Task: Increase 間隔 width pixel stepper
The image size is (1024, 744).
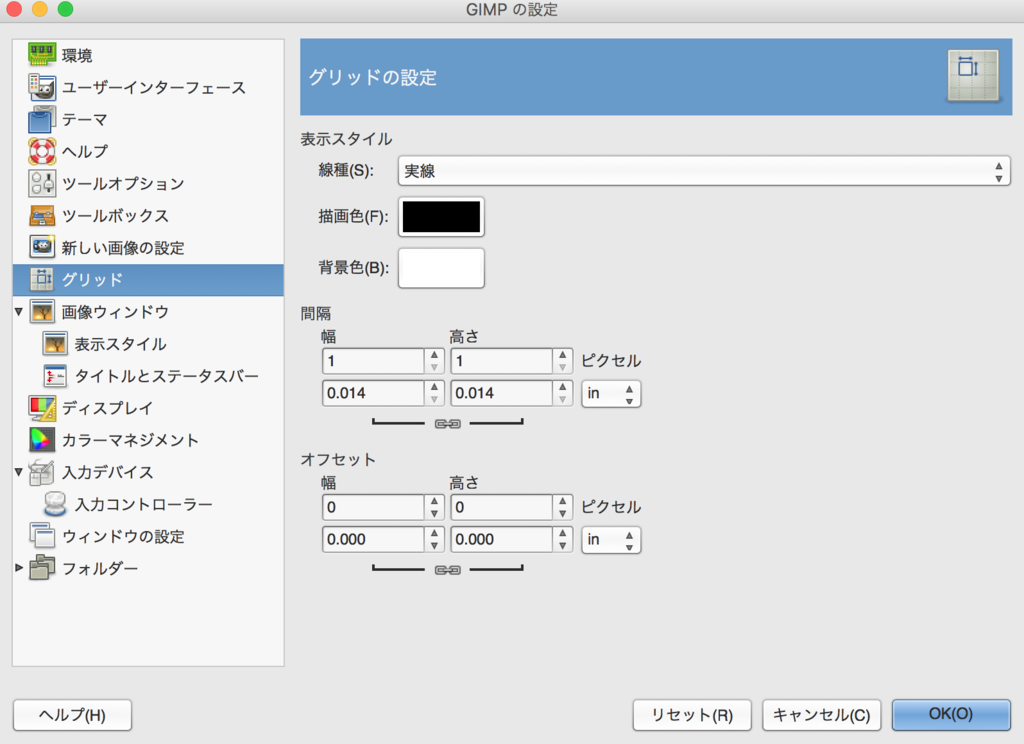Action: 434,355
